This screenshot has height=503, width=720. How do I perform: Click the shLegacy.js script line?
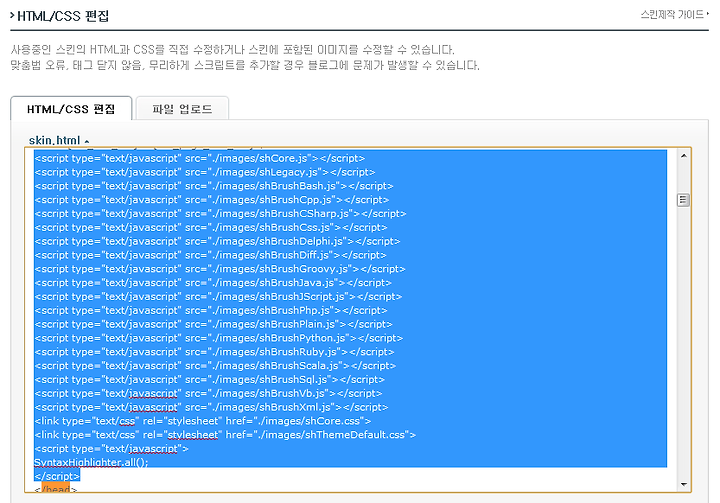(x=205, y=172)
